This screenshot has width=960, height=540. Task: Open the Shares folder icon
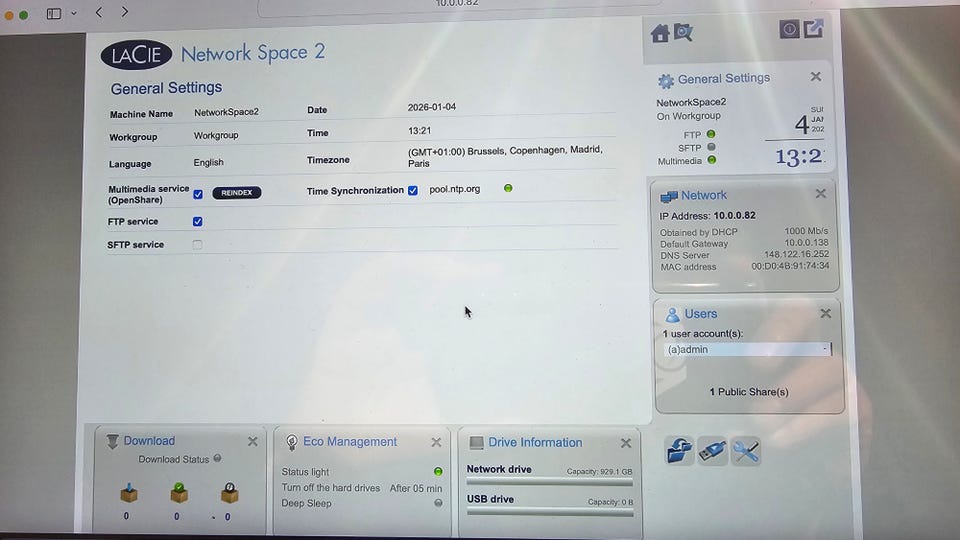tap(679, 452)
